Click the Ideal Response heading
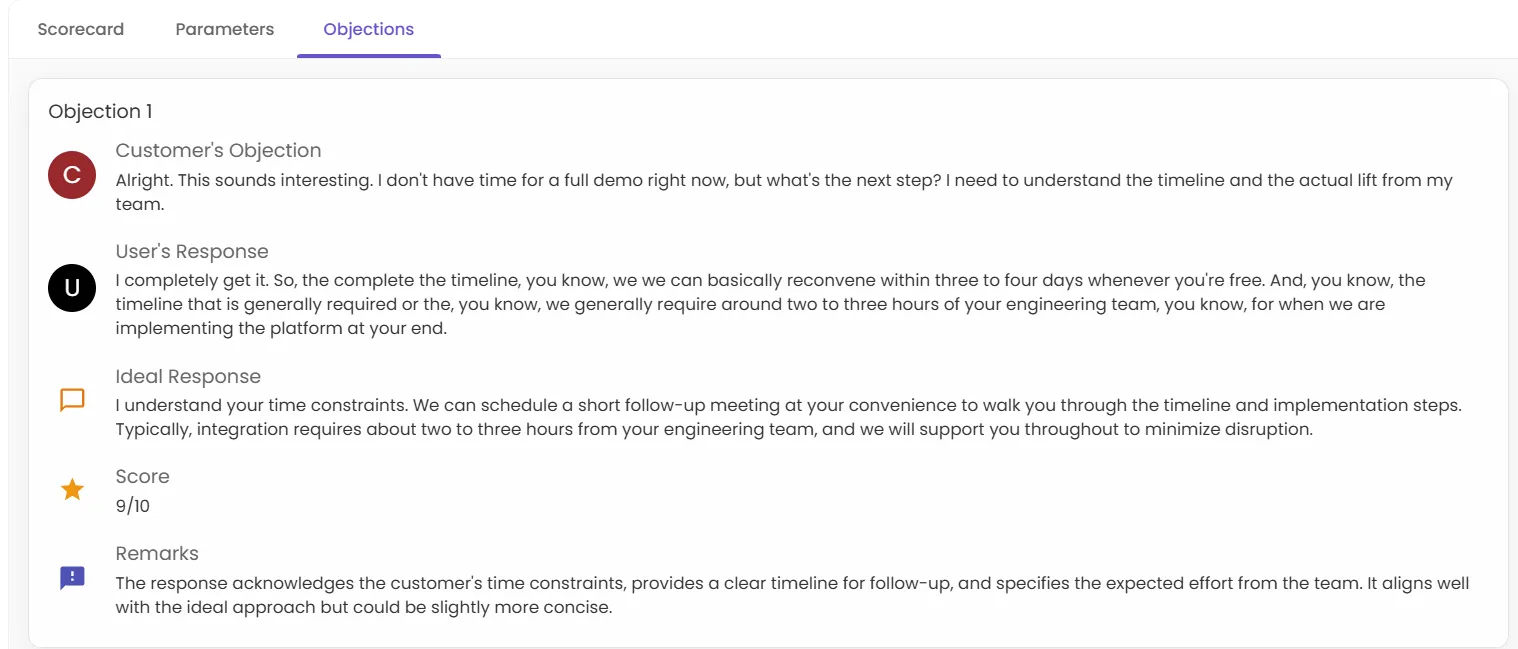Viewport: 1518px width, 649px height. 188,376
